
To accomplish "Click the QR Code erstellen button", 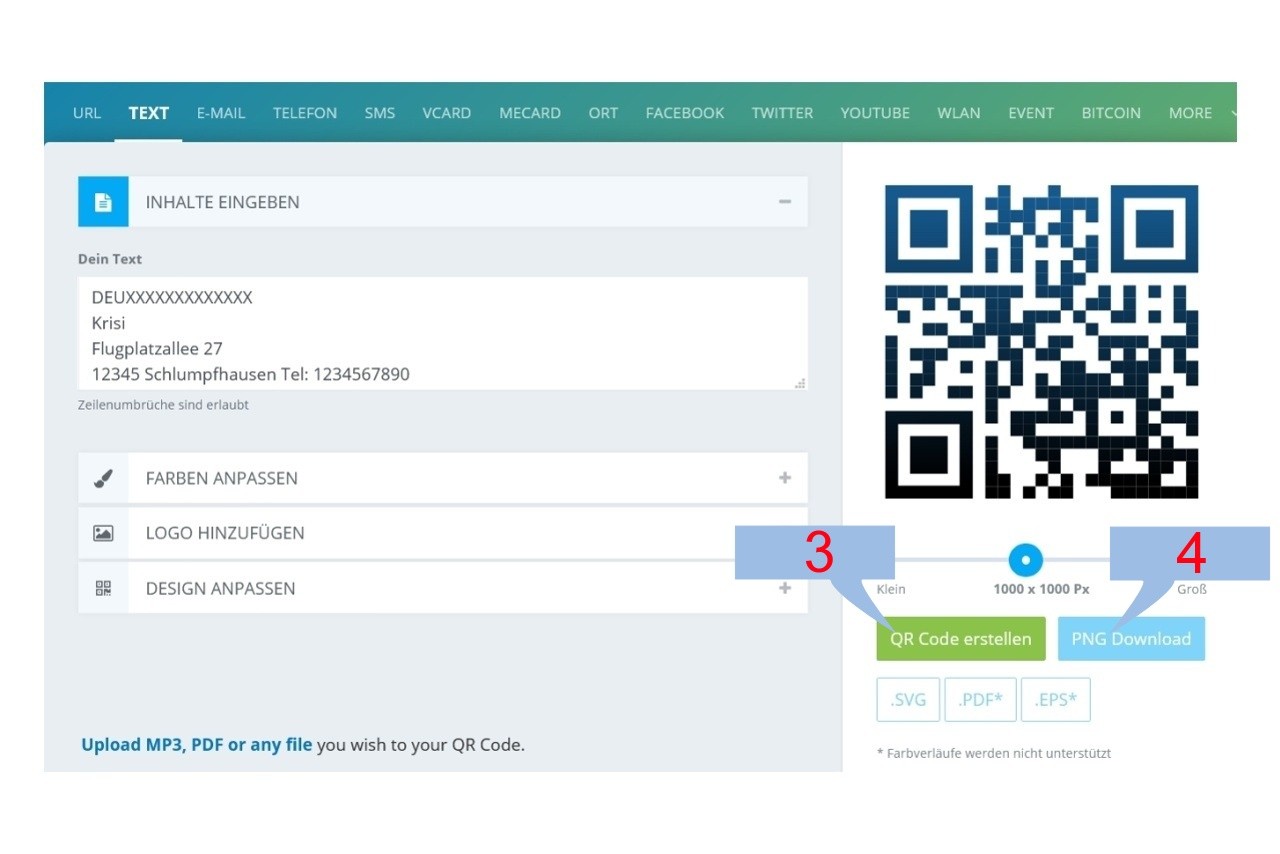I will (x=960, y=638).
